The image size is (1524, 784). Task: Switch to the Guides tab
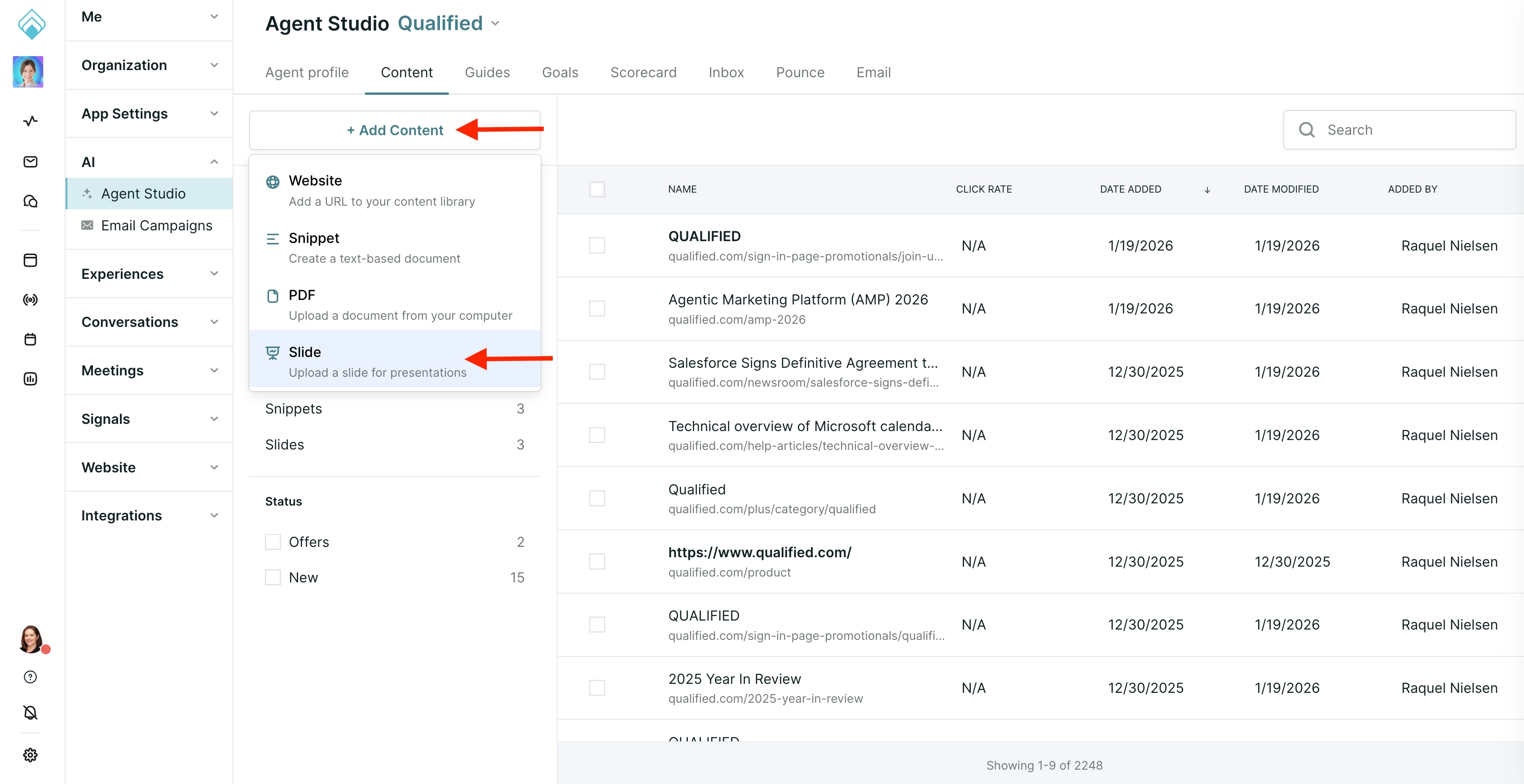pos(487,72)
